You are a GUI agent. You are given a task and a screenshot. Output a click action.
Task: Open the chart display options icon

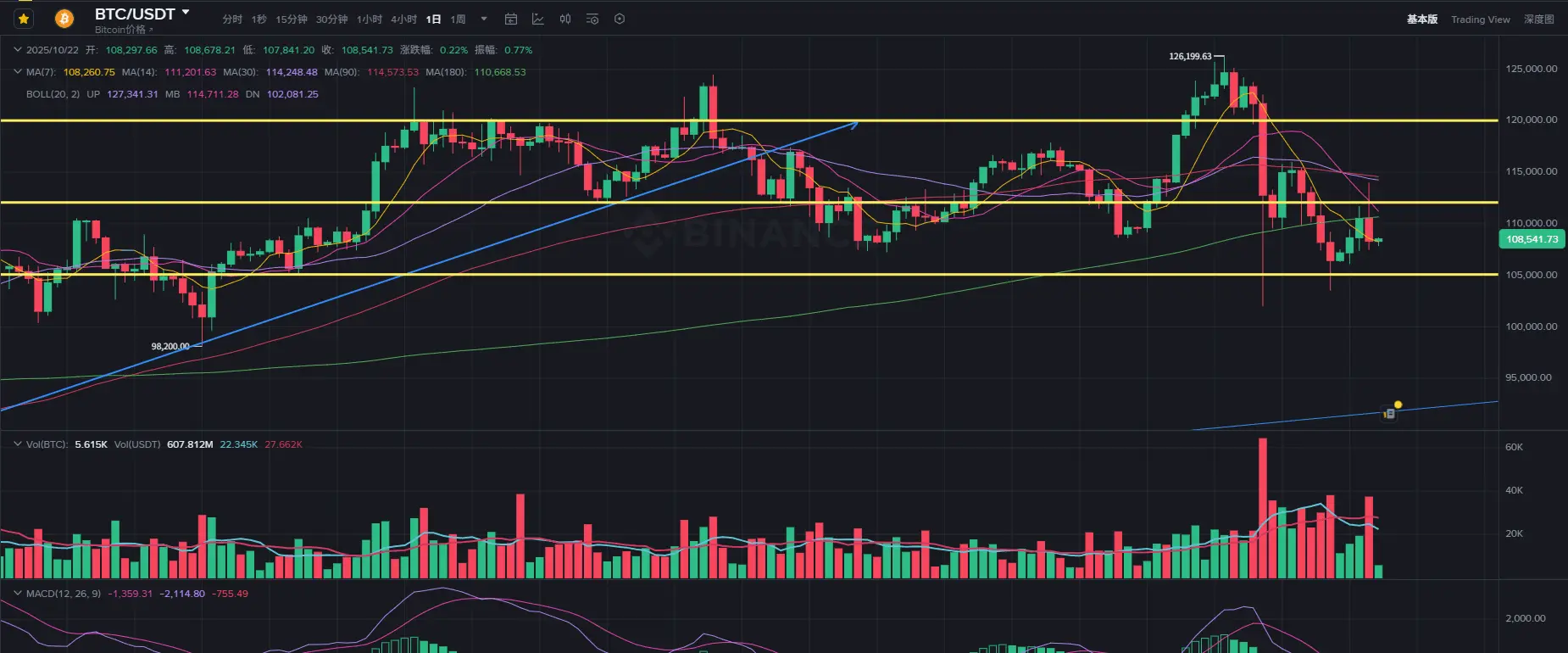pyautogui.click(x=592, y=19)
